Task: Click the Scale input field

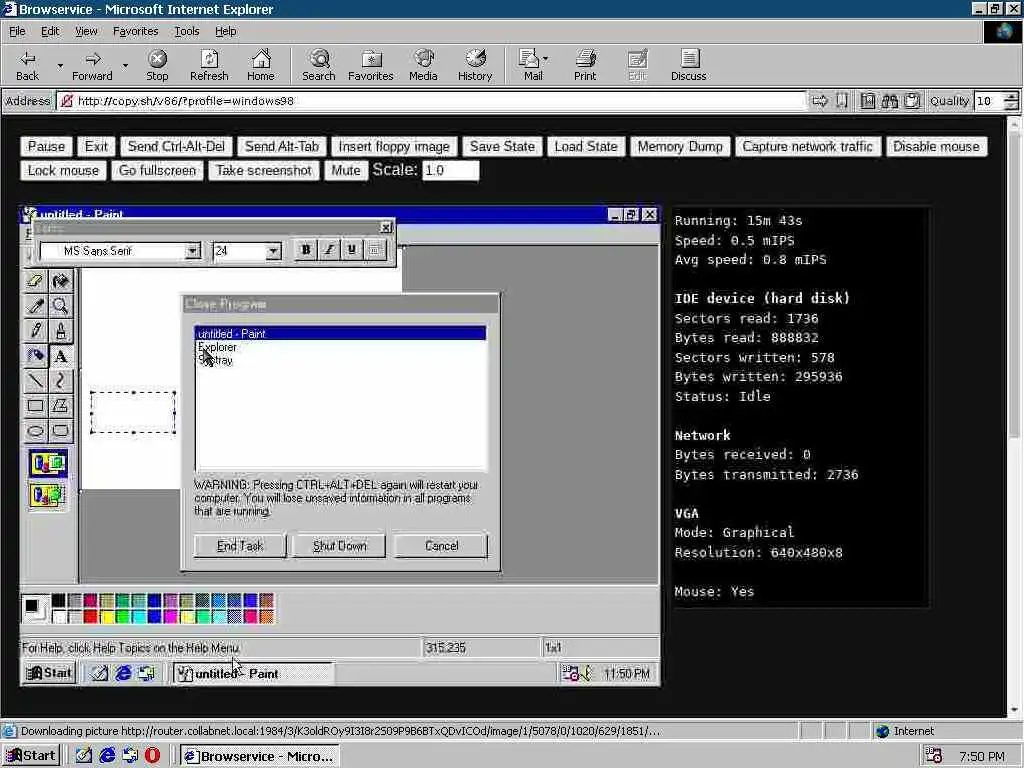Action: click(451, 171)
